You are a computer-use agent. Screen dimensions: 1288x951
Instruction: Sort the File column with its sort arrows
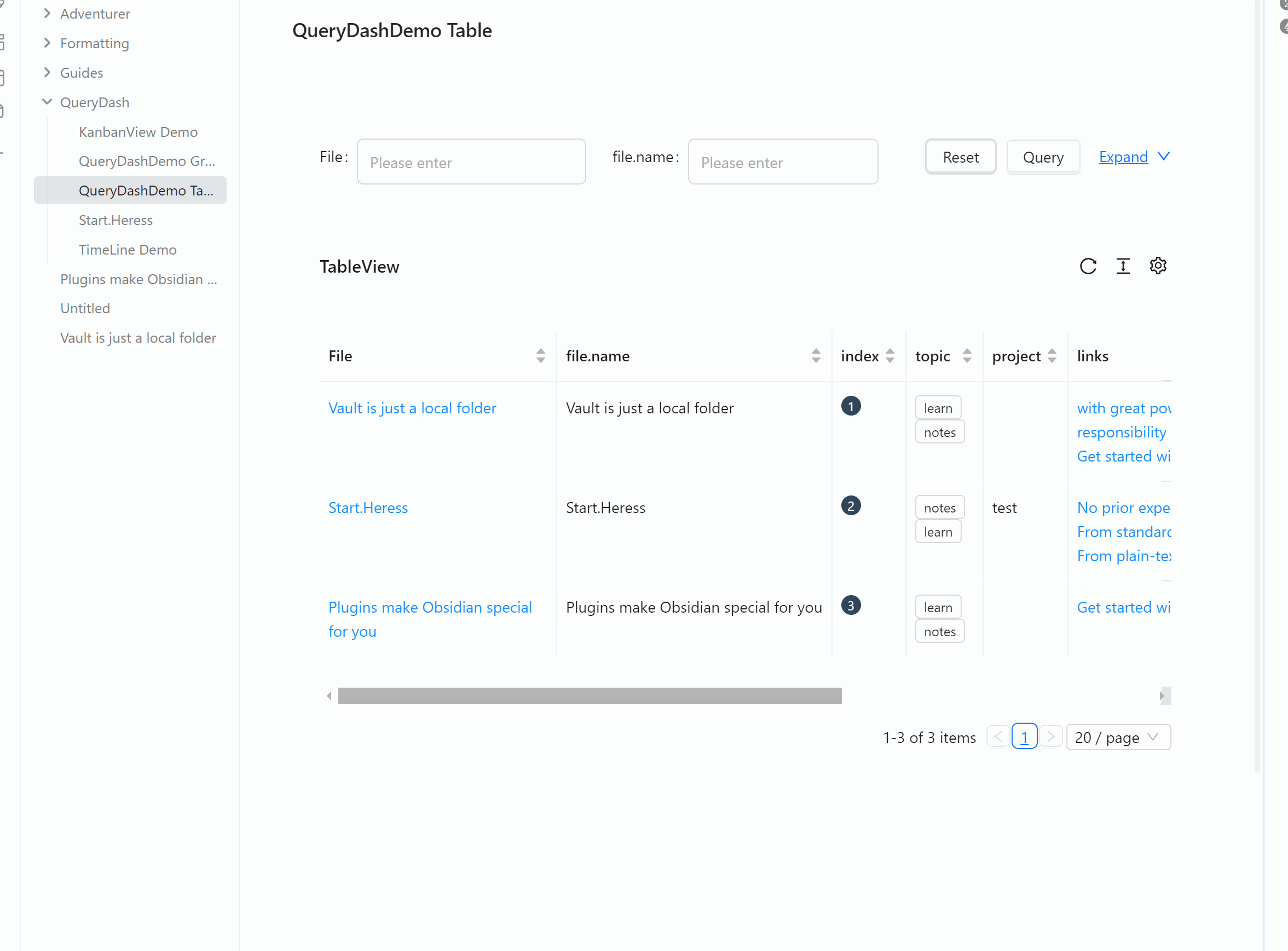(x=540, y=356)
